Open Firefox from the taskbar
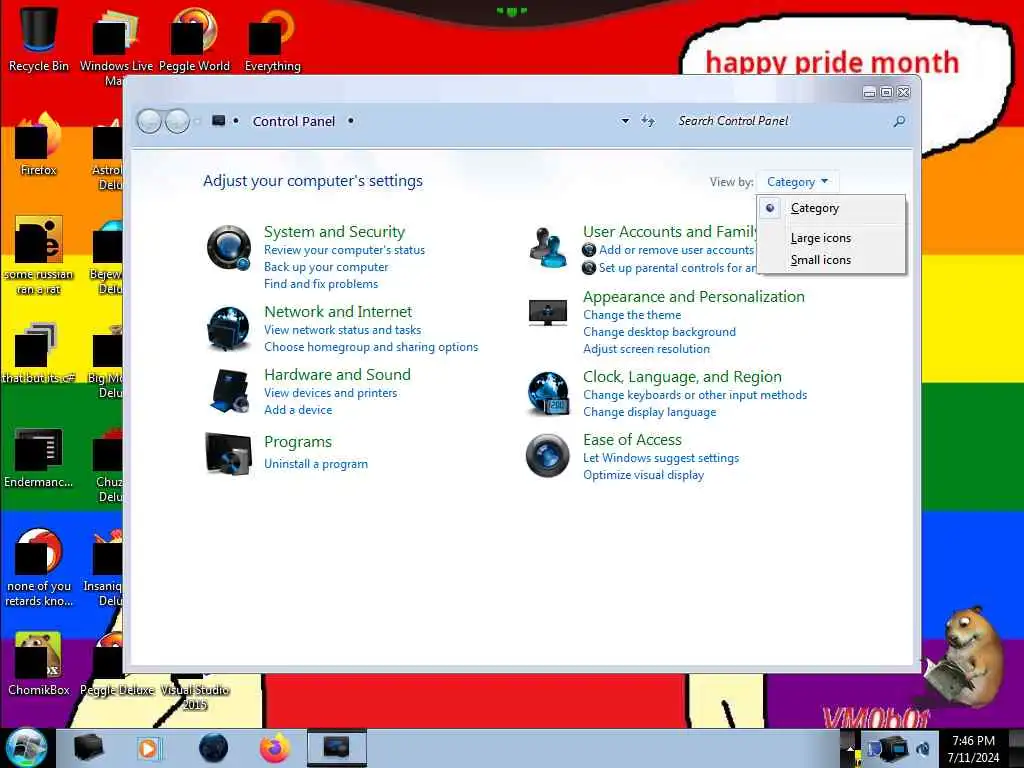The width and height of the screenshot is (1024, 768). click(274, 748)
